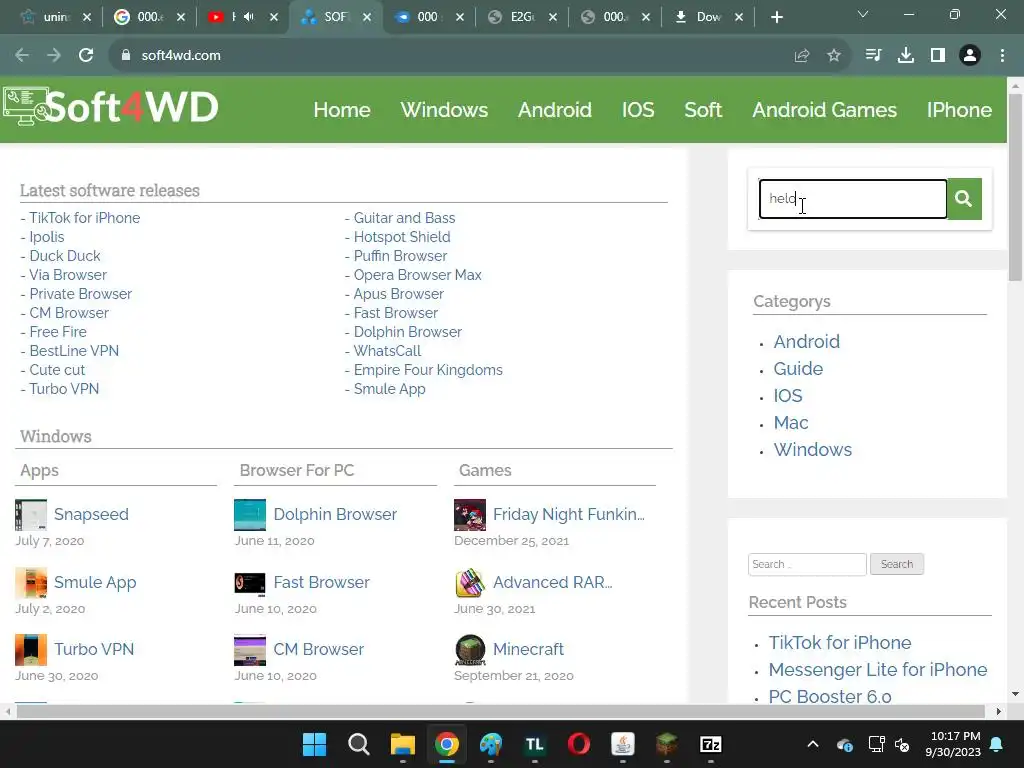Switch to the Google 000 tab

pos(150,17)
